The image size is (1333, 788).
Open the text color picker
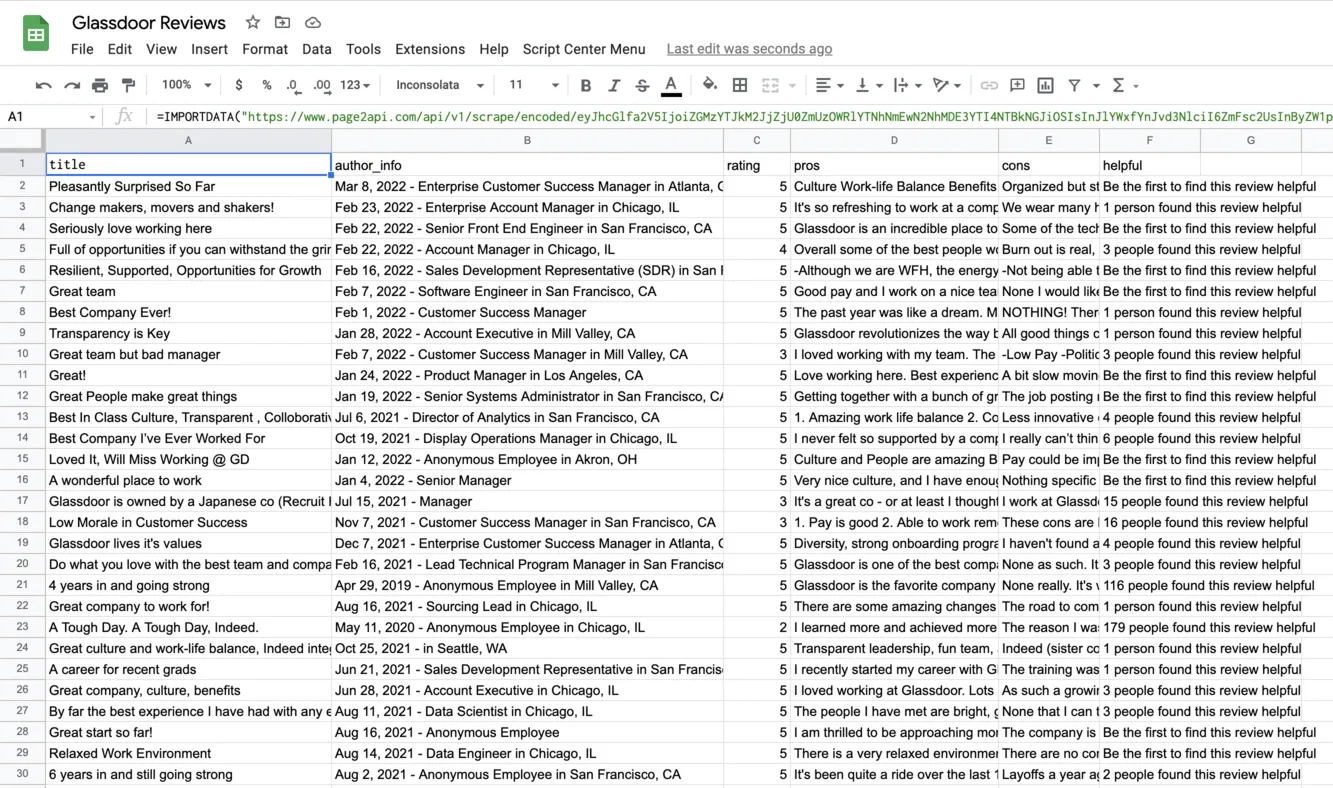tap(671, 85)
